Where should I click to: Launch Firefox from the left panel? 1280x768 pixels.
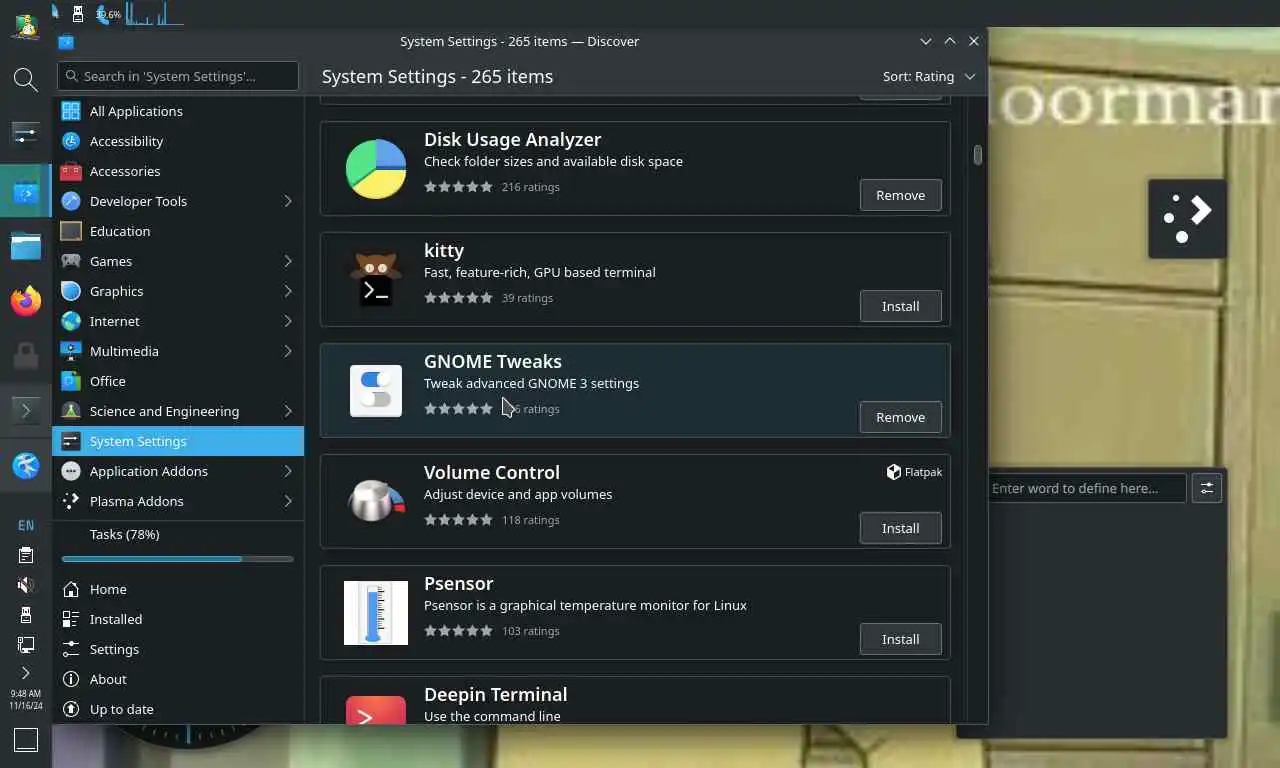coord(26,301)
